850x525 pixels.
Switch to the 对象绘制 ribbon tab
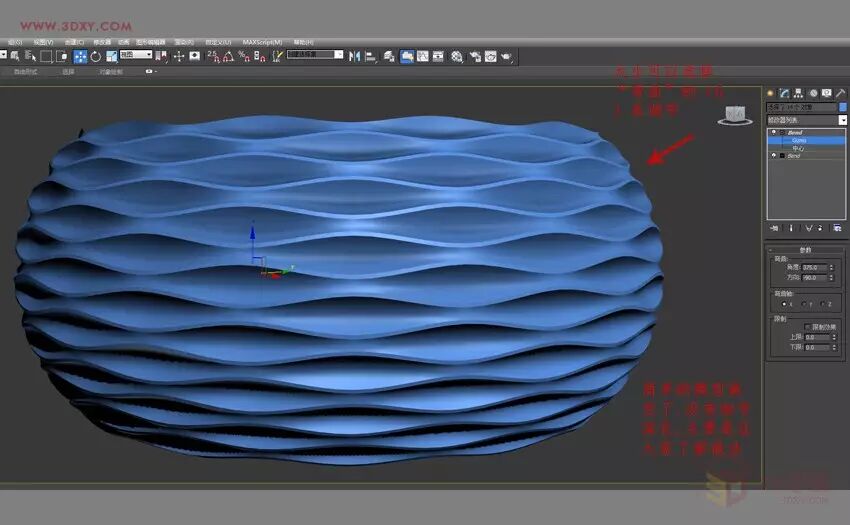(111, 72)
